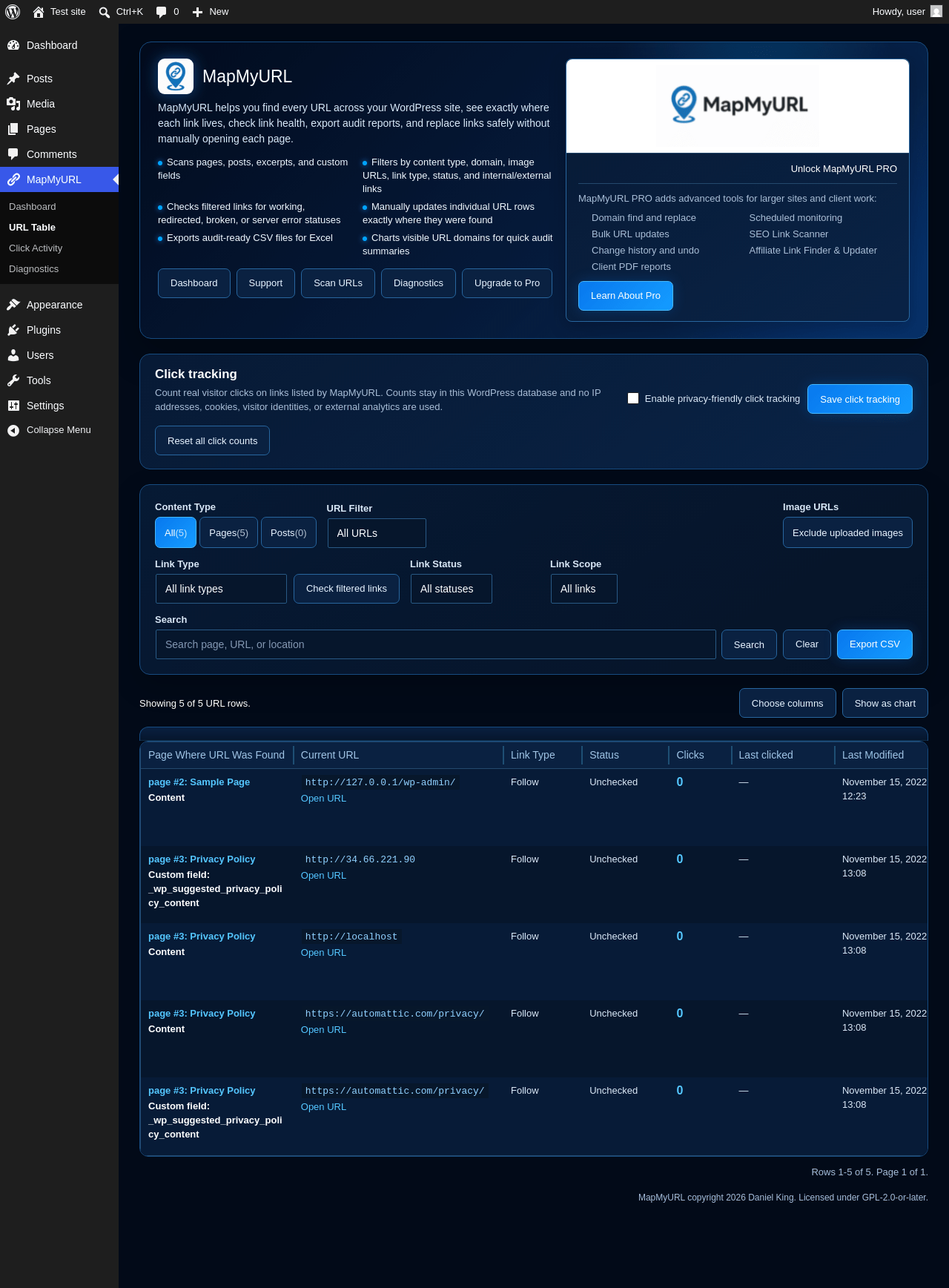
Task: Toggle Exclude uploaded images button
Action: pos(847,532)
